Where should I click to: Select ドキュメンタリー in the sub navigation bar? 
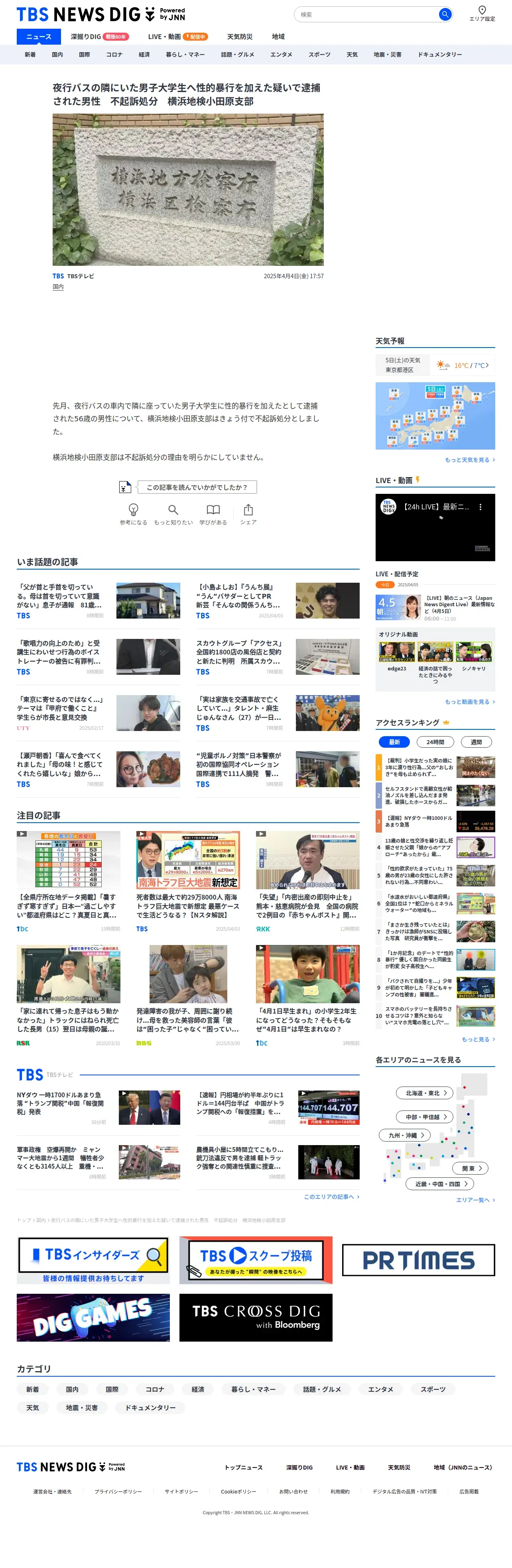point(439,55)
